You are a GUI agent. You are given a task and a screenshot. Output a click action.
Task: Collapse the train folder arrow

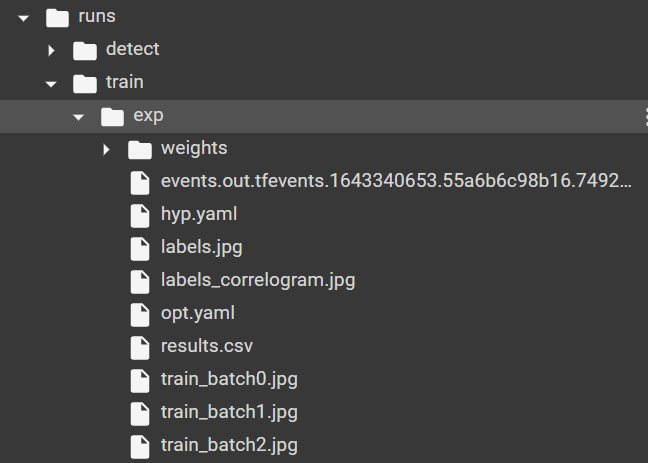[x=51, y=83]
